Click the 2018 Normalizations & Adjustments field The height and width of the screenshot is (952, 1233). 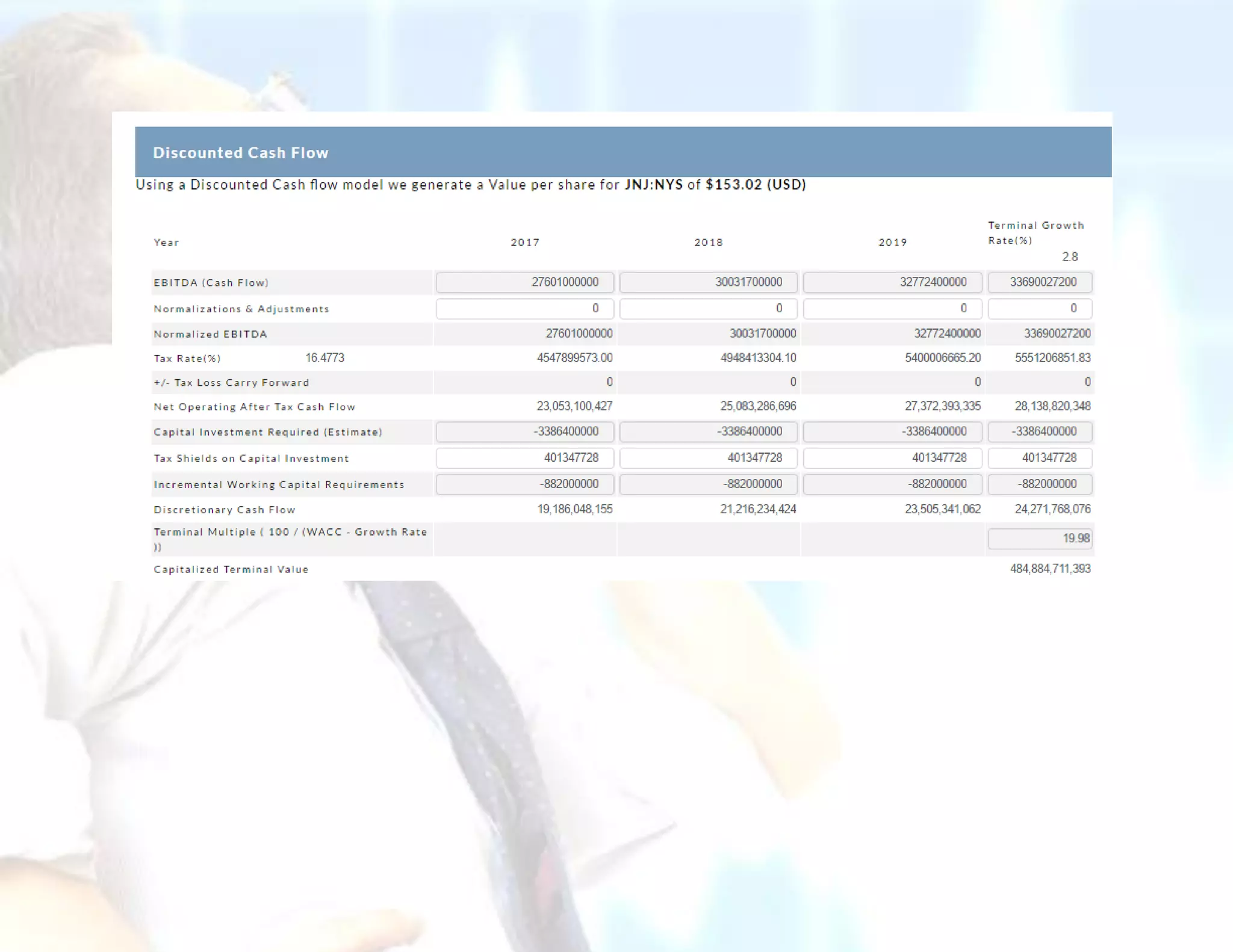[x=708, y=309]
